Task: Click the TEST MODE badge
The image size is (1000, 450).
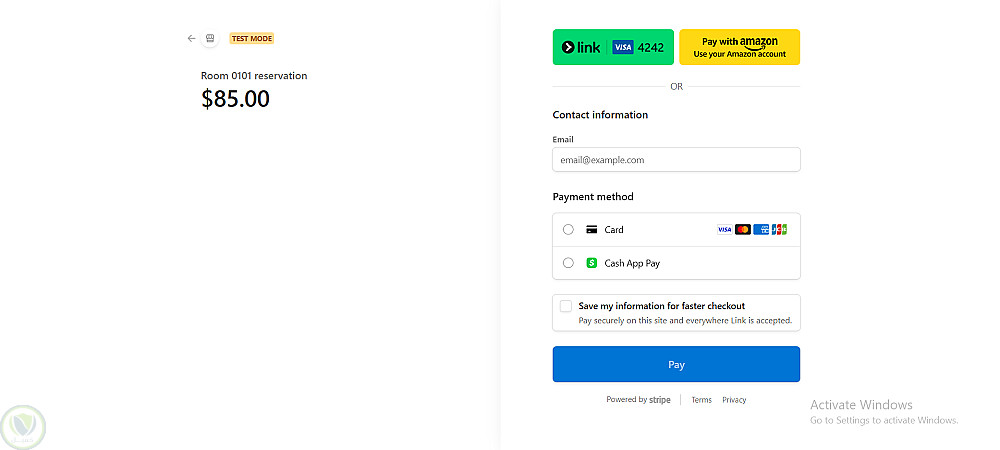Action: pos(251,39)
